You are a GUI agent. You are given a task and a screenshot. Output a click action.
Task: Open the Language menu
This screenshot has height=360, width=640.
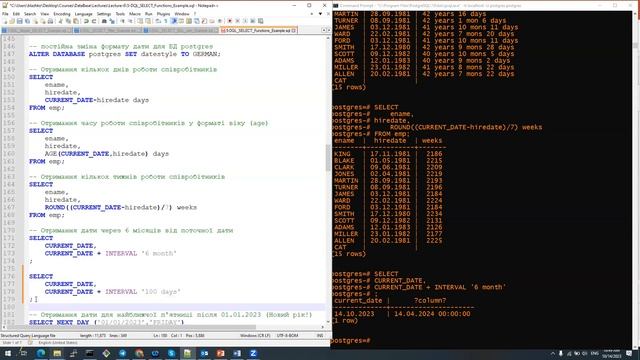click(84, 14)
